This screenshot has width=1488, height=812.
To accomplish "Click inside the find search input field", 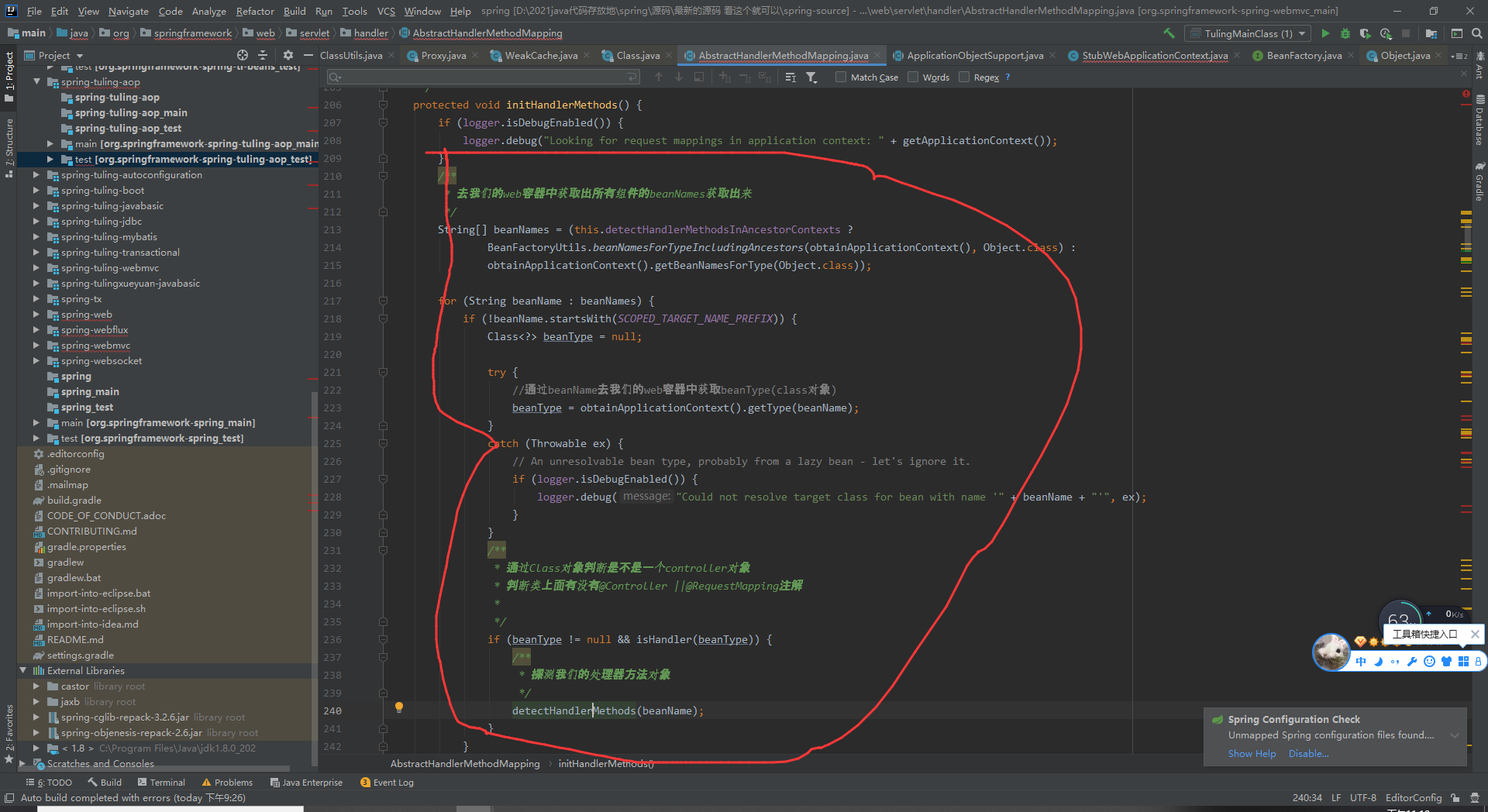I will (484, 77).
